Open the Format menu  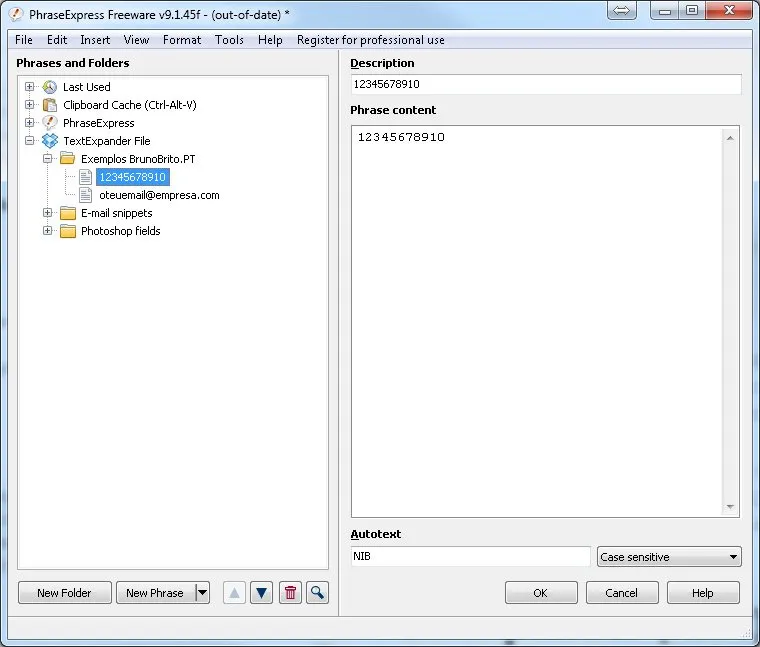pos(182,40)
